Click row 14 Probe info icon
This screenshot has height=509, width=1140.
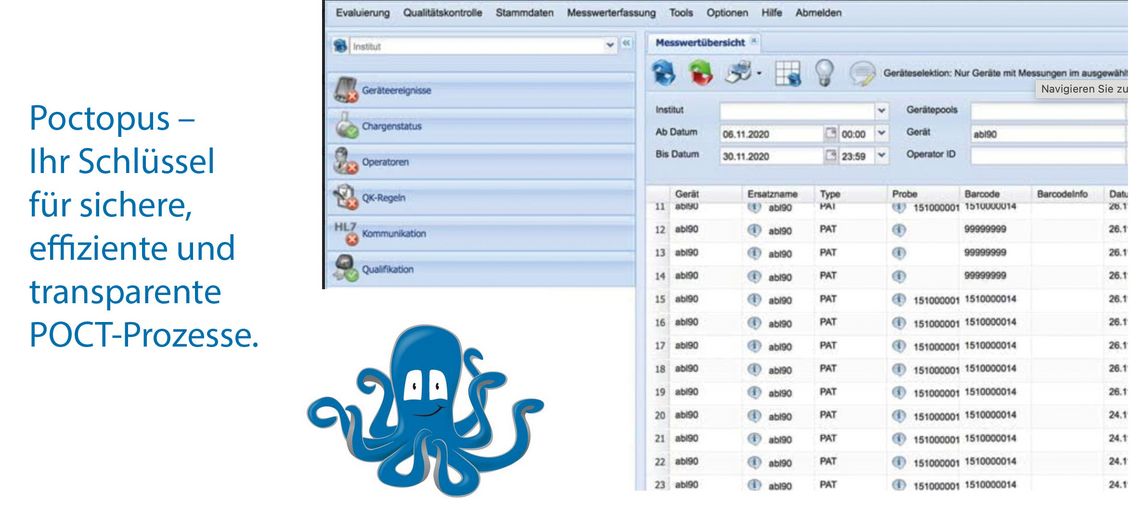pos(899,276)
